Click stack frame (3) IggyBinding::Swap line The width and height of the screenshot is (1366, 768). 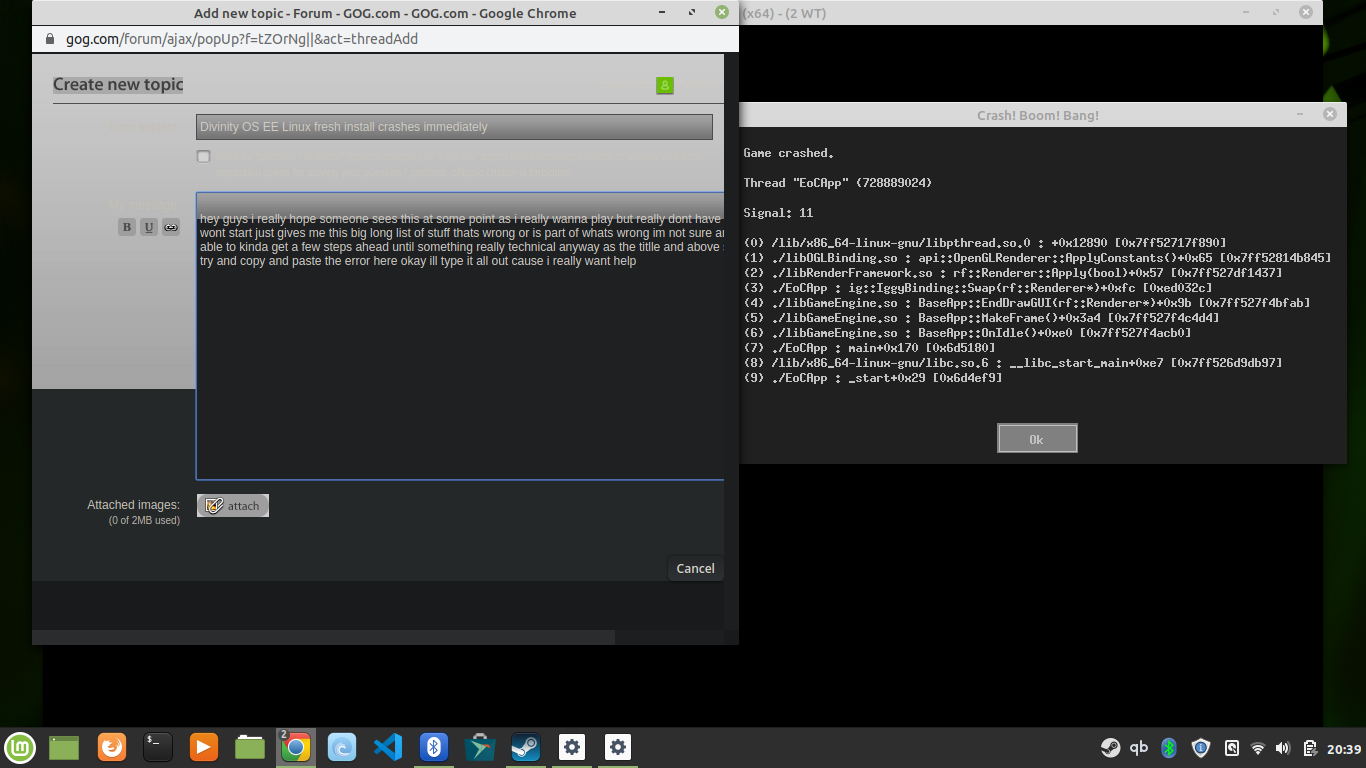coord(978,288)
